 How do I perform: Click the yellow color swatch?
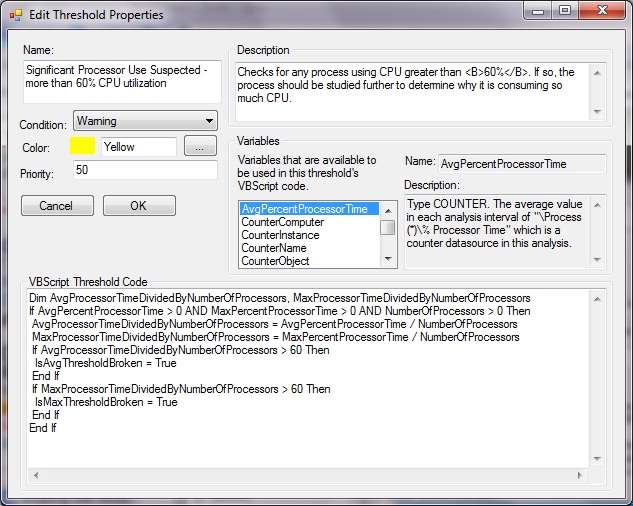84,146
